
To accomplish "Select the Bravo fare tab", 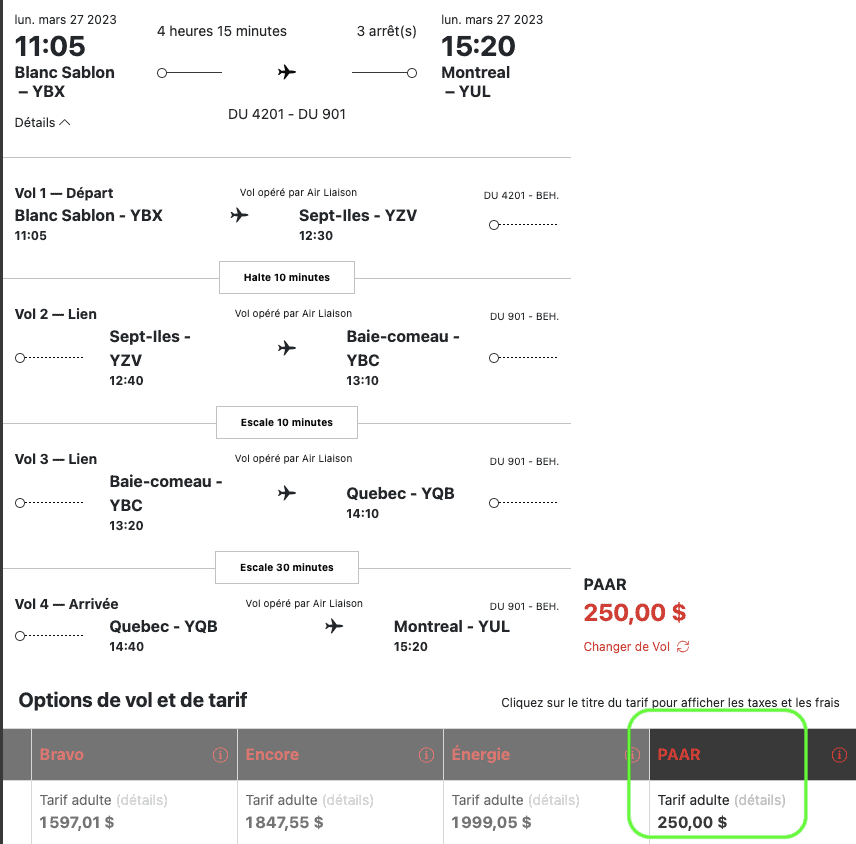I will [x=61, y=755].
